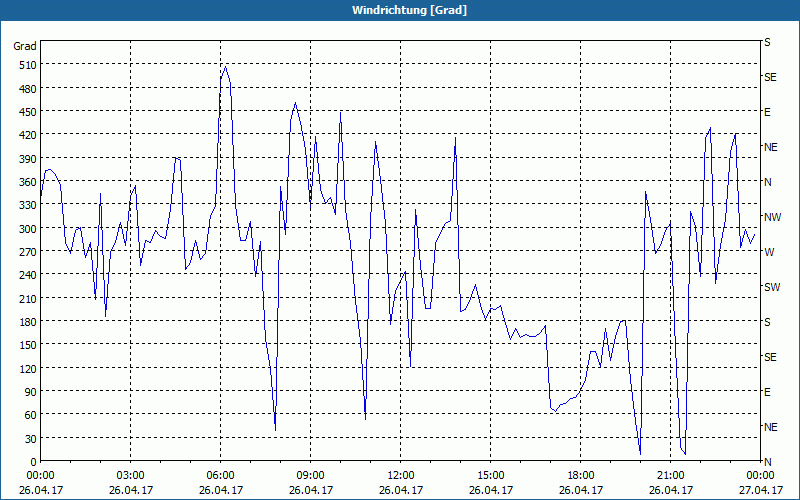
Task: Click the 03:00 time label on the x-axis
Action: pos(131,476)
